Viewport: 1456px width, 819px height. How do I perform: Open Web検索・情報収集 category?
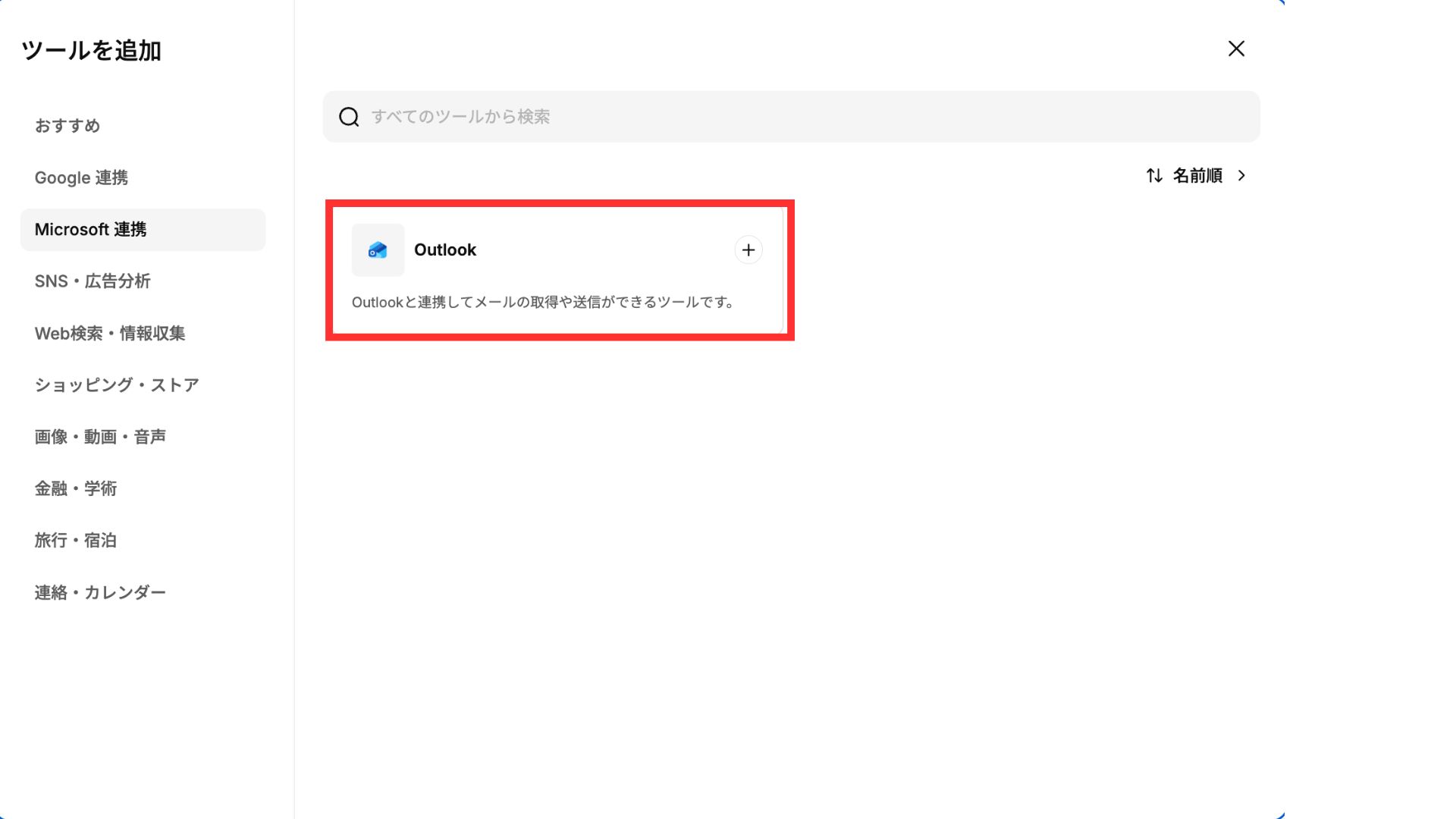coord(110,333)
